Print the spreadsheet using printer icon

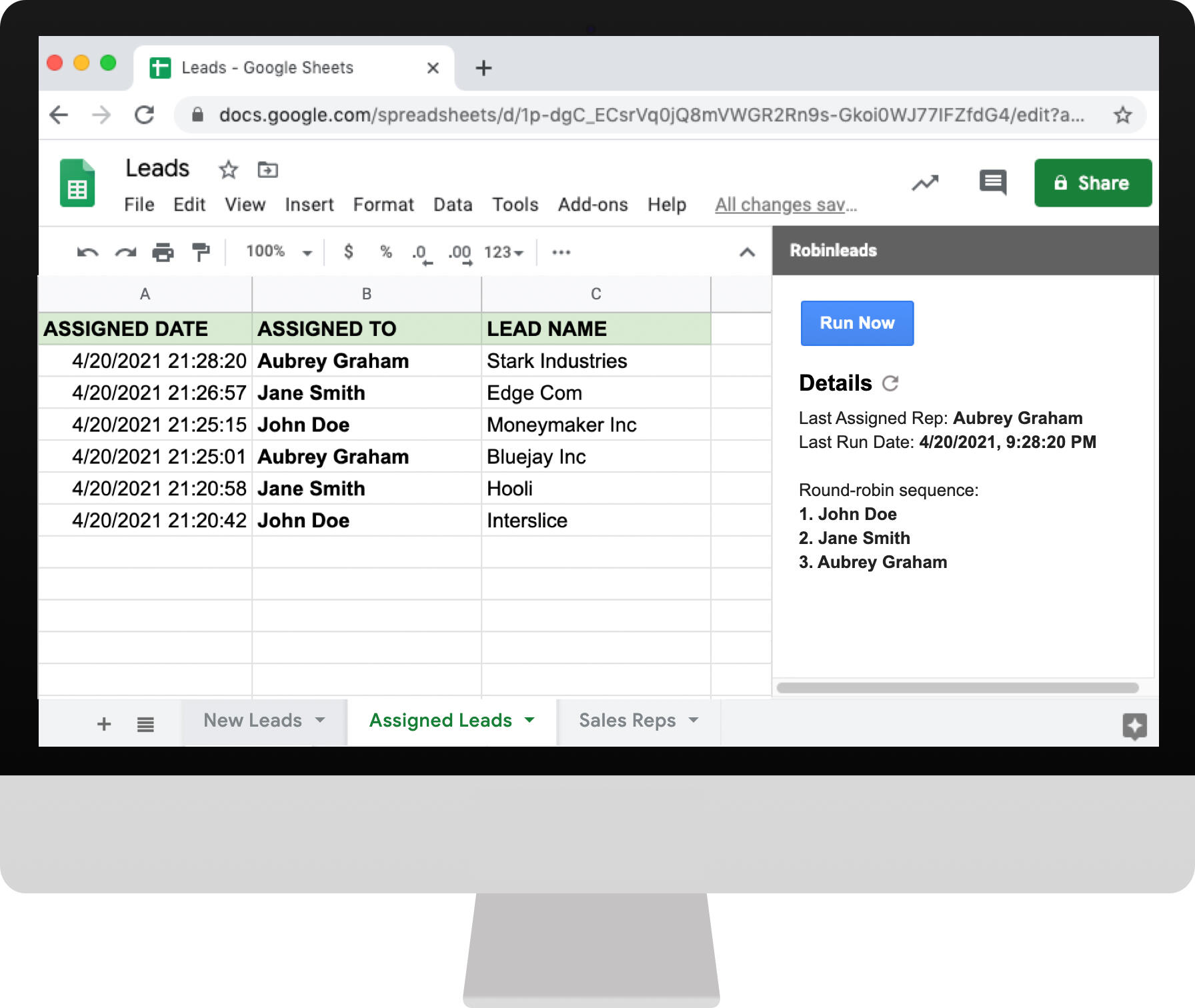[163, 252]
